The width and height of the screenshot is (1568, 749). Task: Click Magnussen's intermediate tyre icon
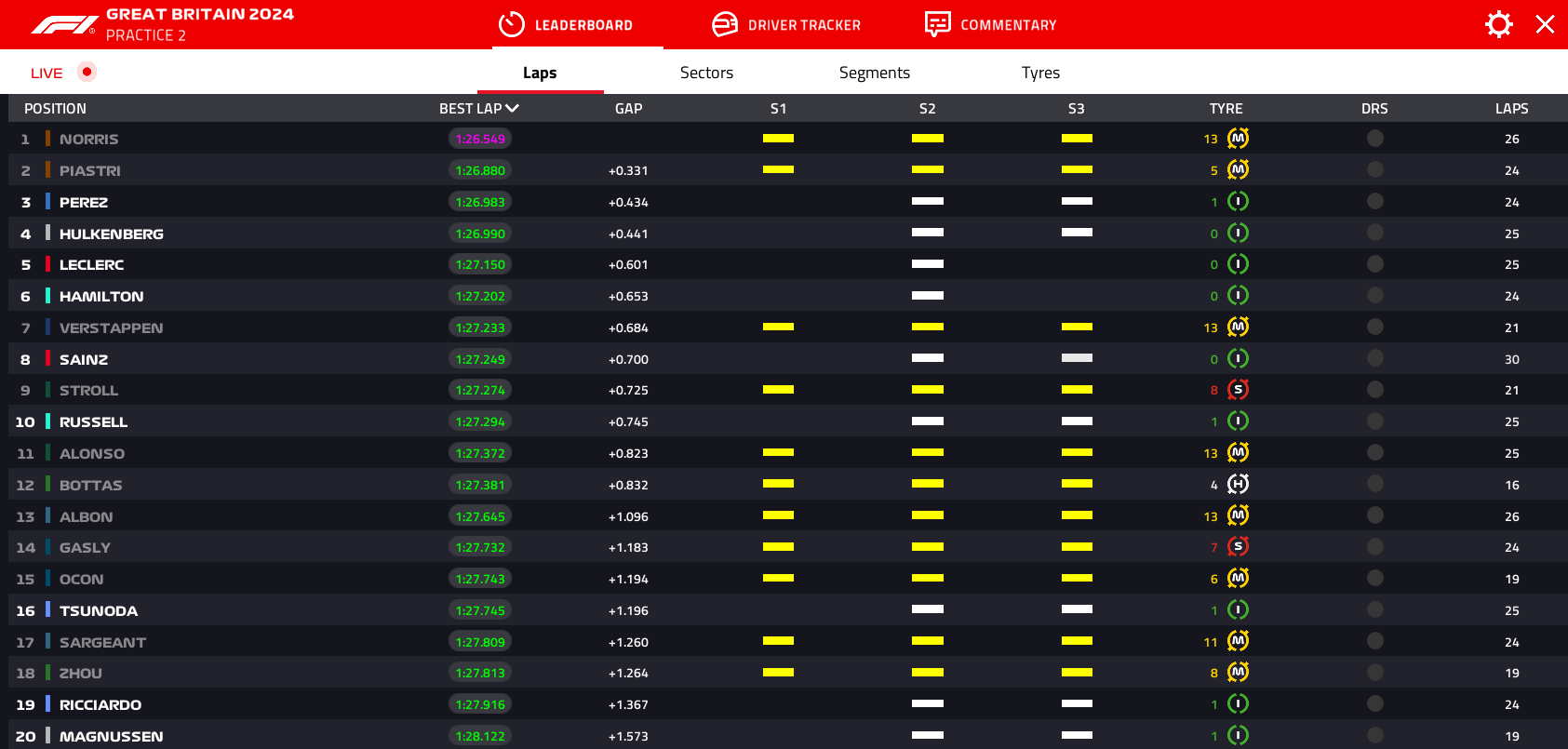(x=1238, y=735)
